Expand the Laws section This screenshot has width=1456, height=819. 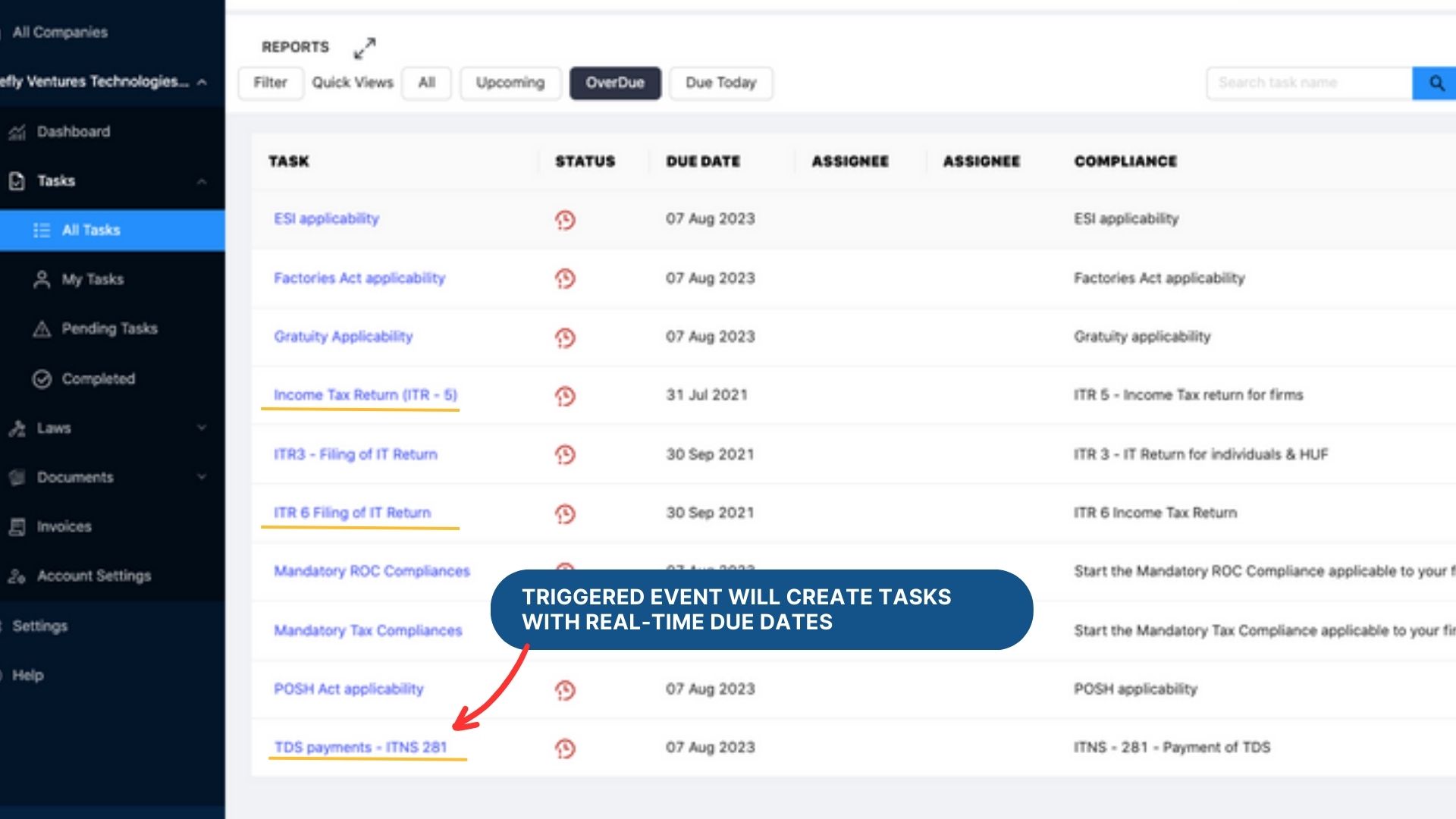pos(202,428)
